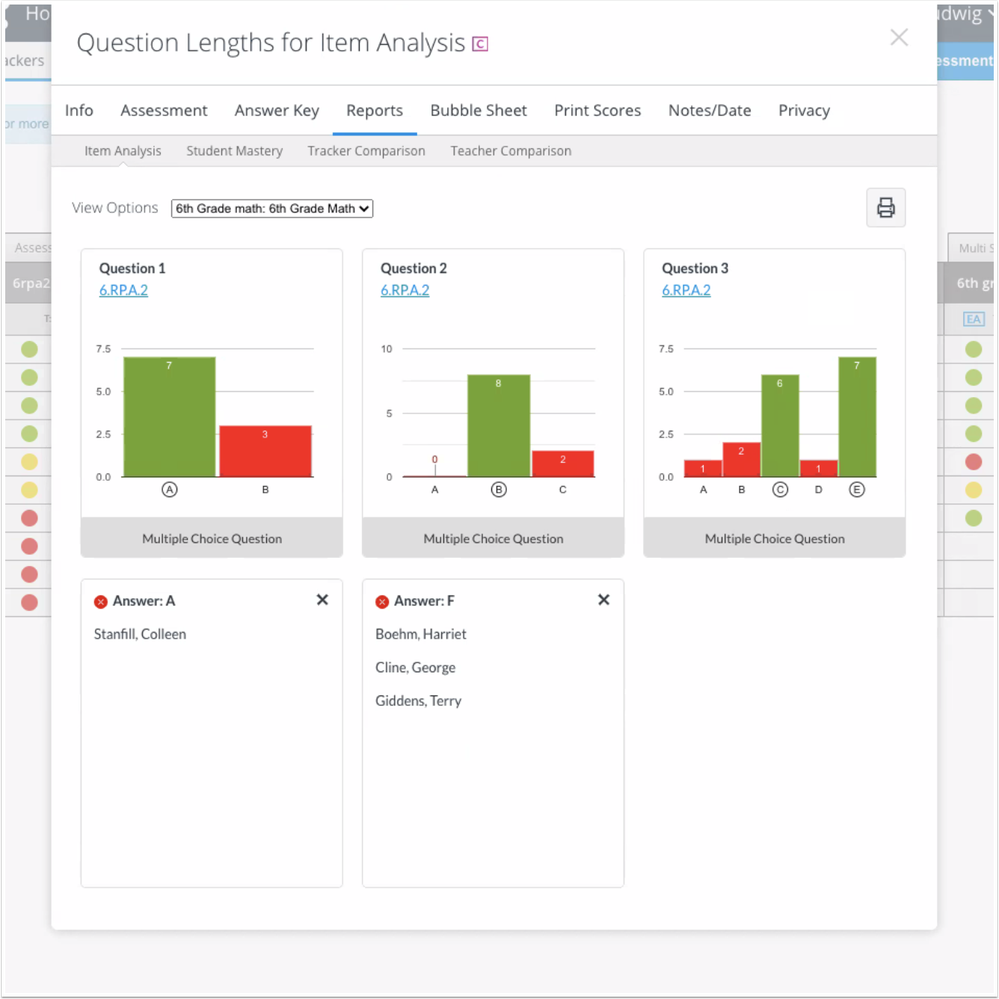The width and height of the screenshot is (999, 999).
Task: Open the Bubble Sheet tab
Action: pyautogui.click(x=478, y=110)
